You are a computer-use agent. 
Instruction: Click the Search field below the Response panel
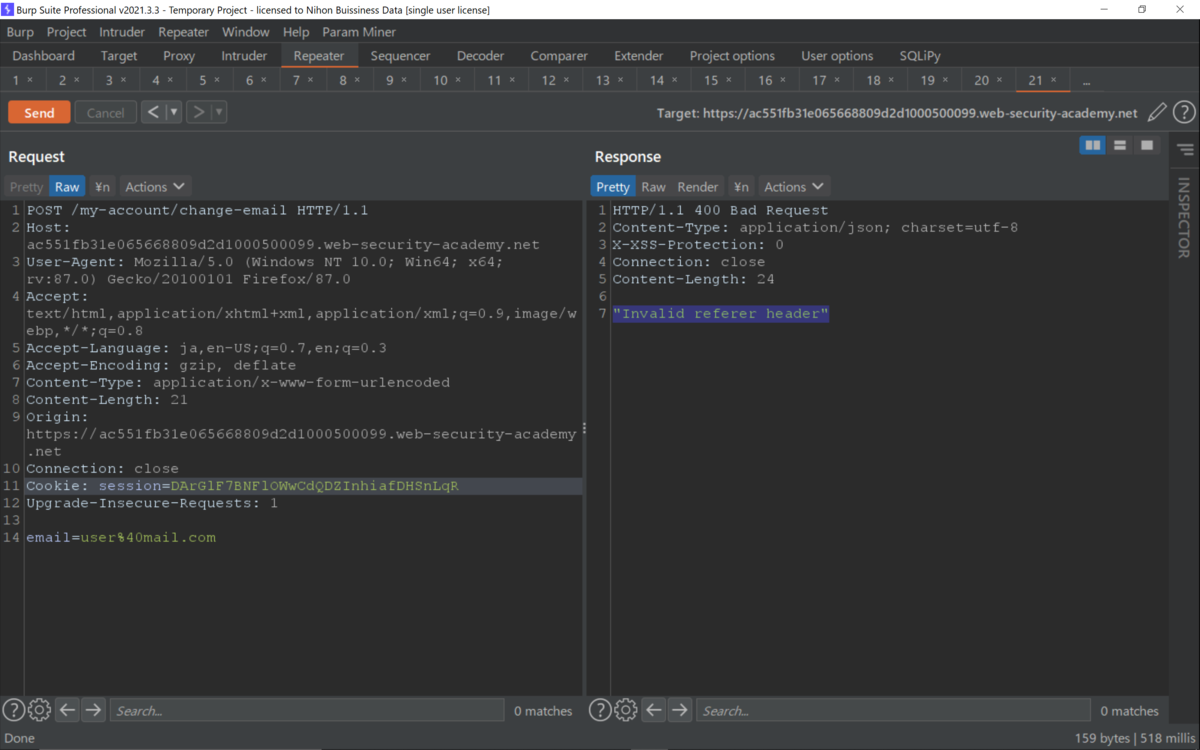click(x=890, y=710)
